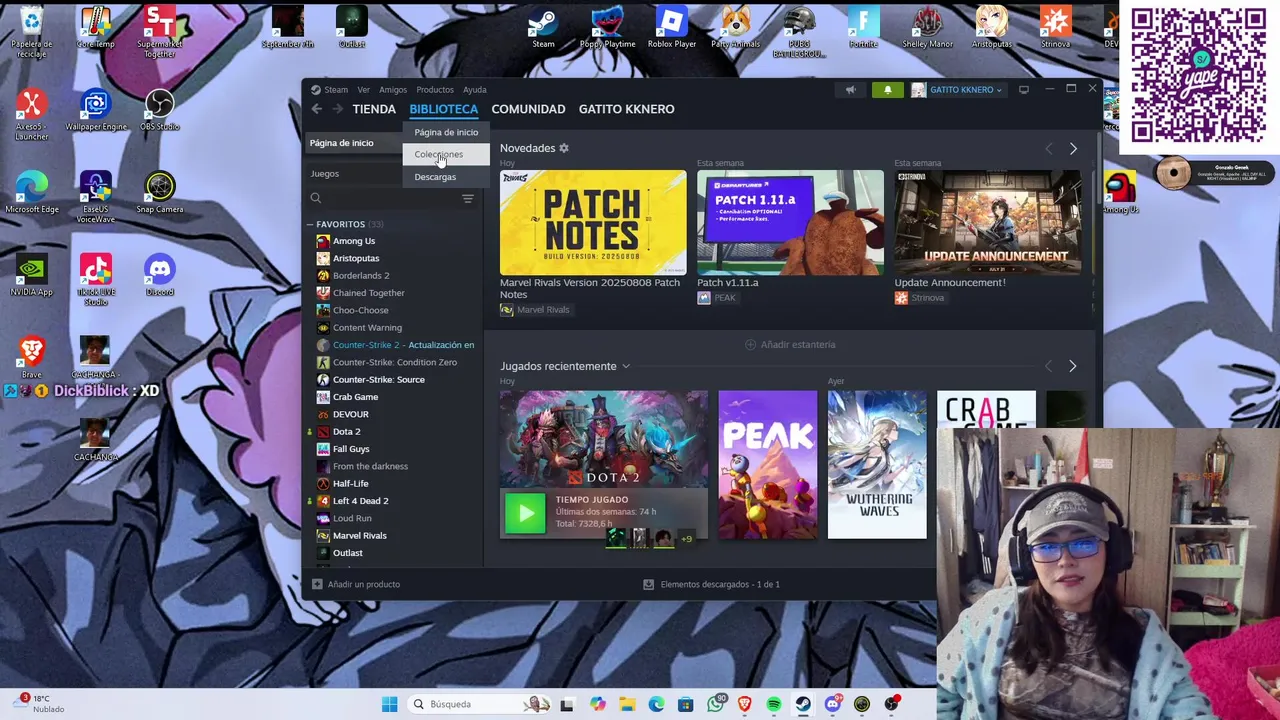Go to the TIENDA tab
This screenshot has height=720, width=1280.
click(374, 109)
